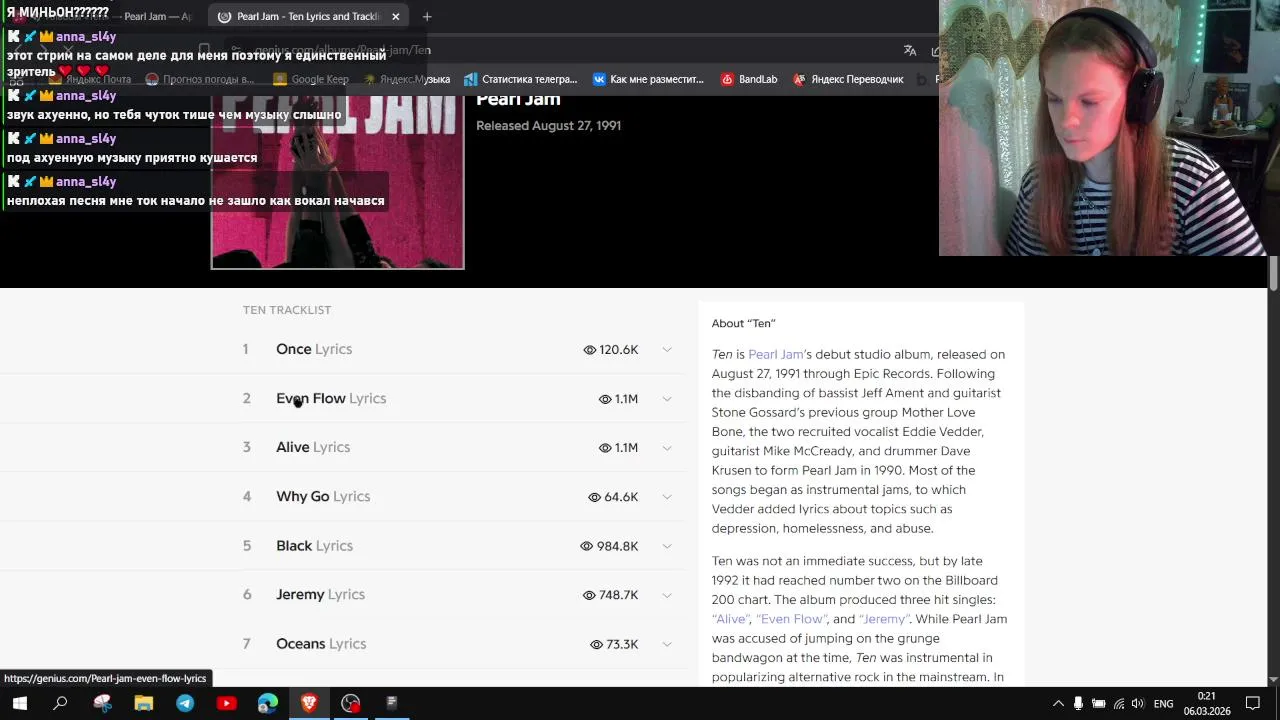
Task: Show hidden system tray icons
Action: point(1058,704)
